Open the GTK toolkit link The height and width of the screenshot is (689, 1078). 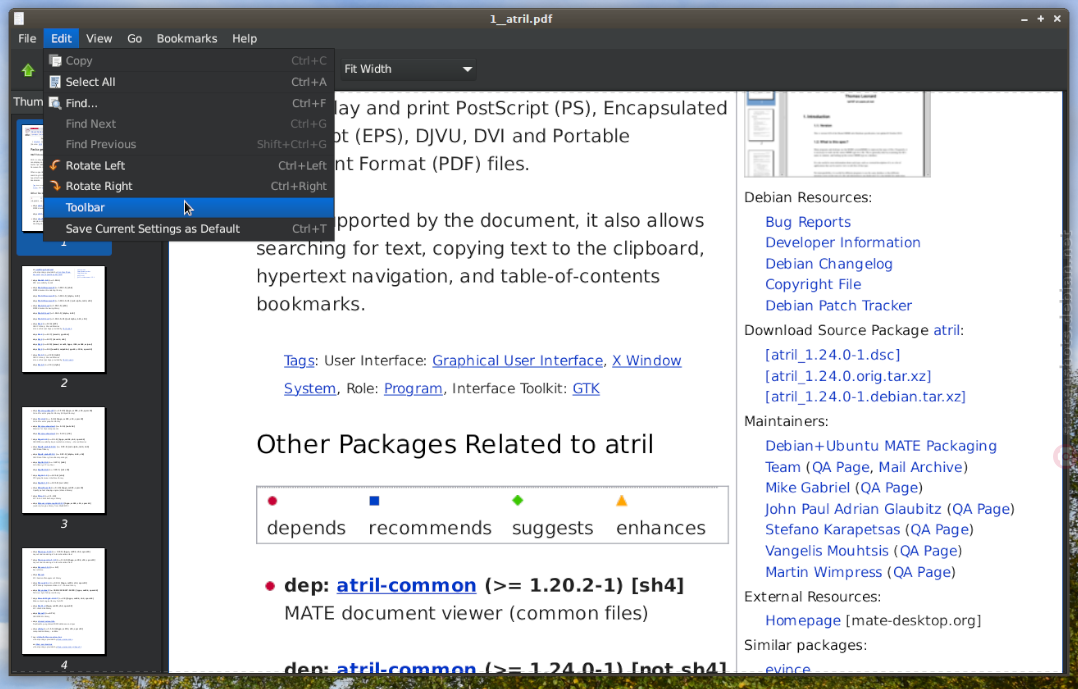(586, 389)
